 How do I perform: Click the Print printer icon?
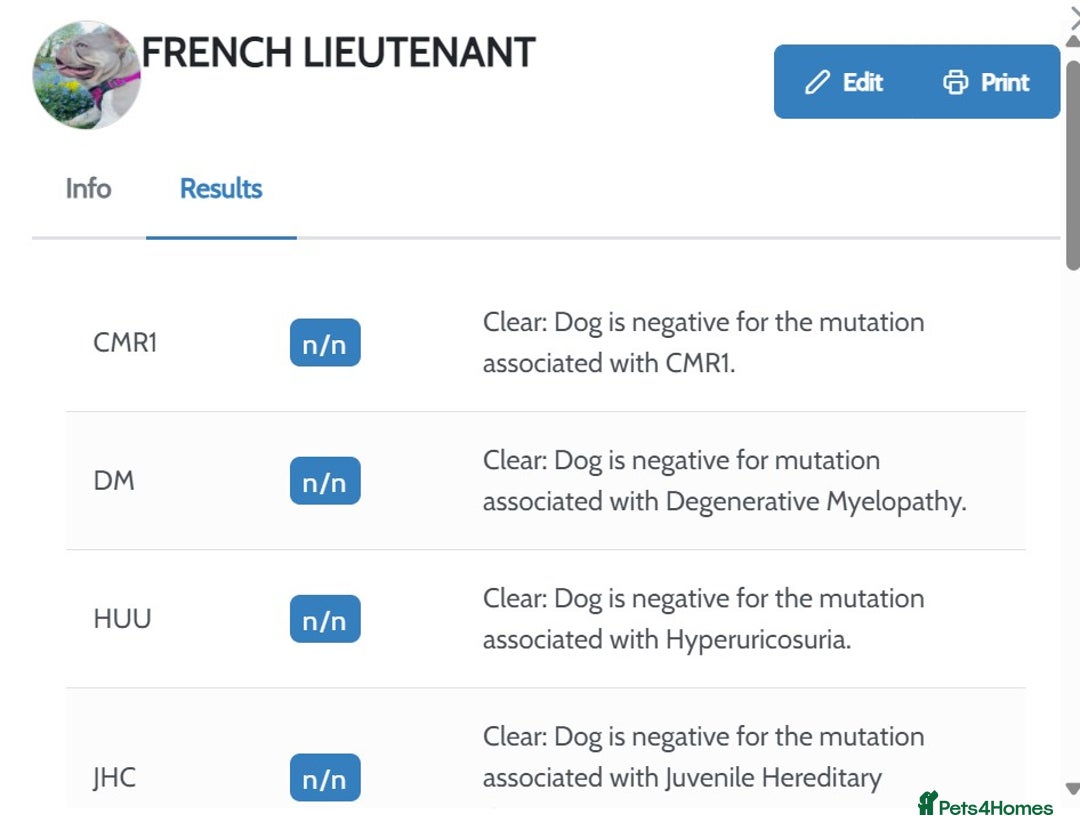[x=956, y=82]
